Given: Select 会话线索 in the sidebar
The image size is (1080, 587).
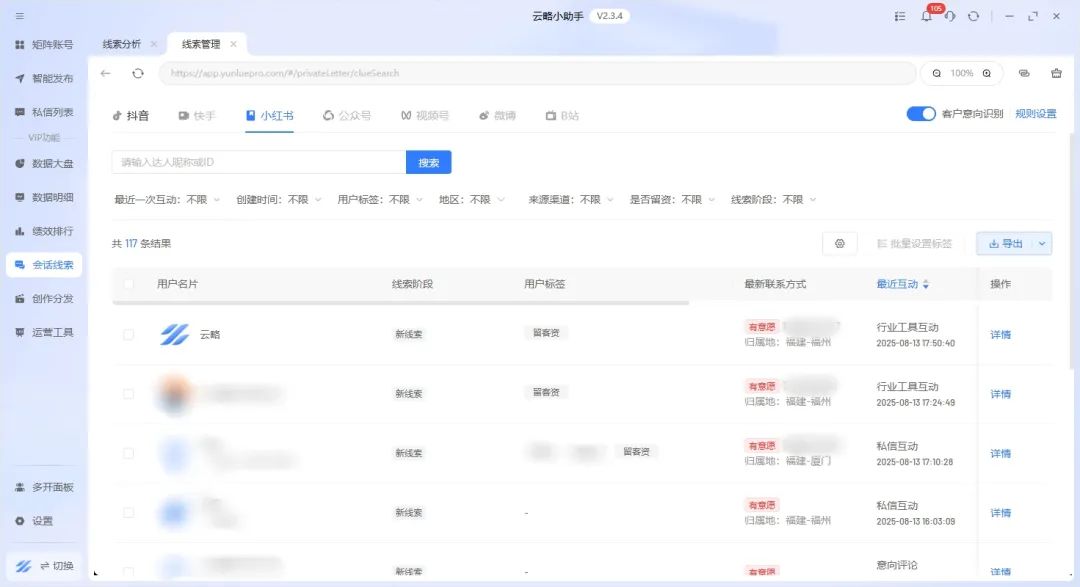Looking at the screenshot, I should point(44,265).
